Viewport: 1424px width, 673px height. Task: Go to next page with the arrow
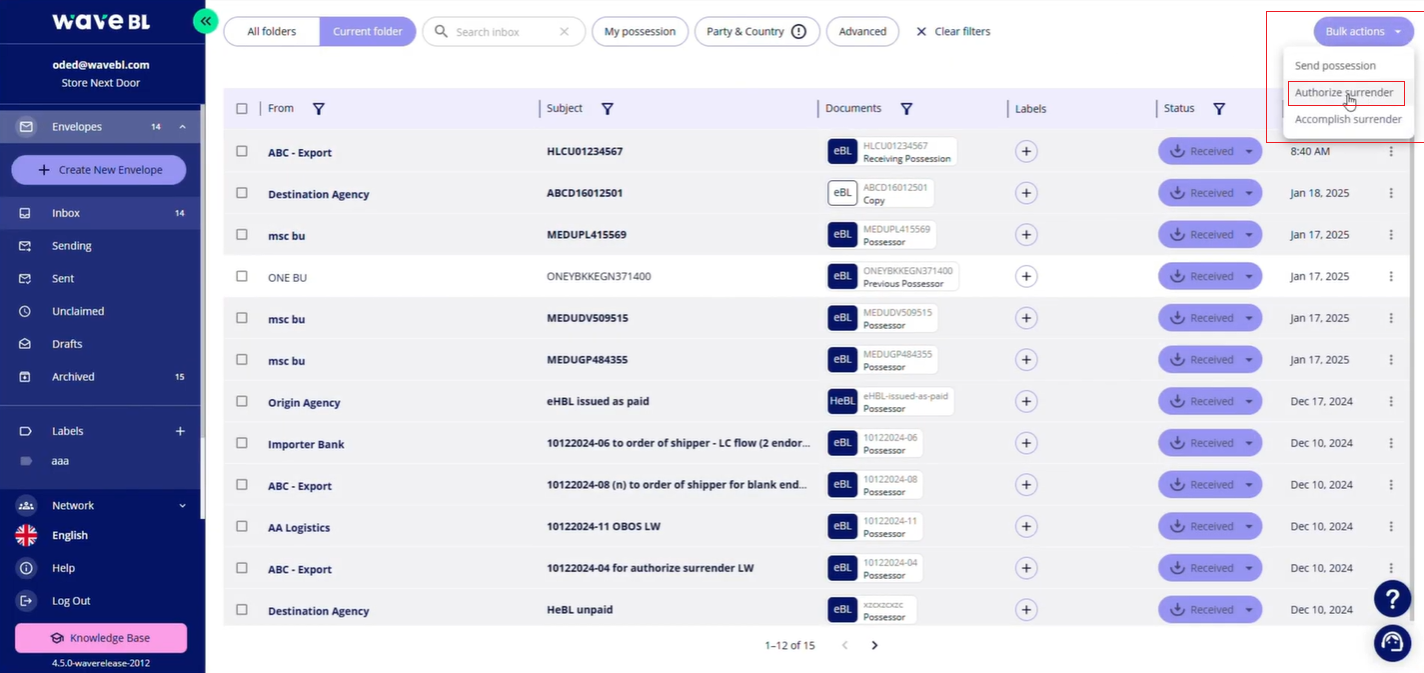tap(874, 645)
